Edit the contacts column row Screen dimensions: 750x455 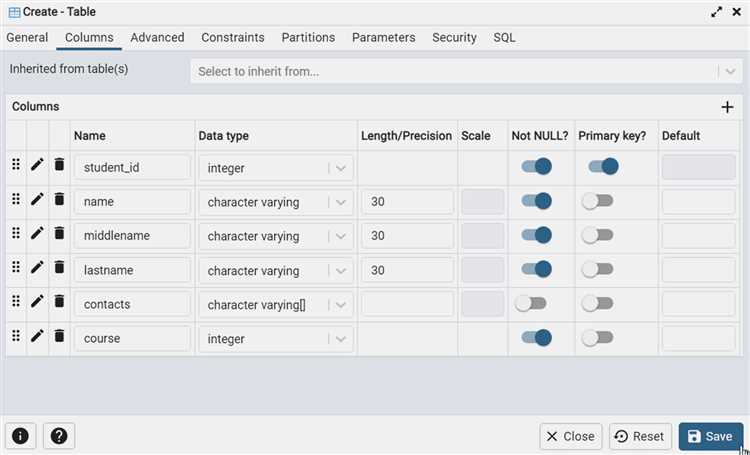click(x=37, y=301)
